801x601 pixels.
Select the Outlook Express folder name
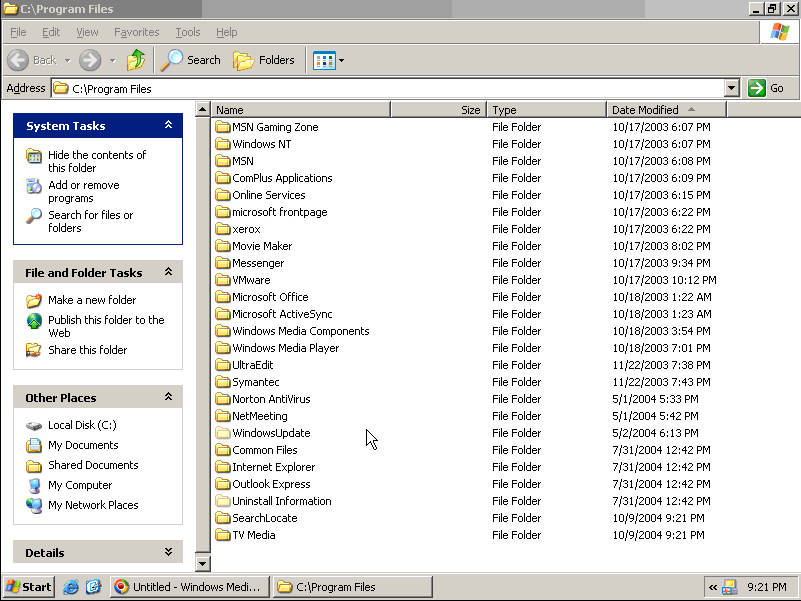[271, 484]
